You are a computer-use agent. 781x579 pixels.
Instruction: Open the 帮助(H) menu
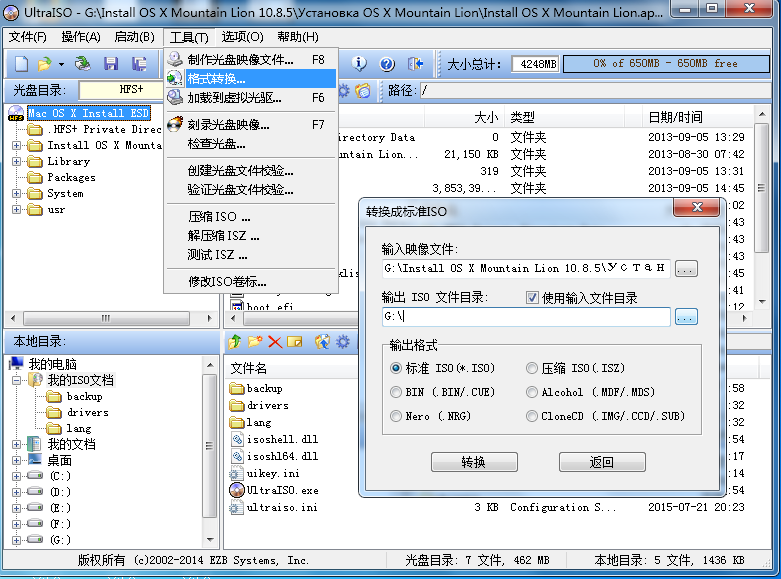coord(298,37)
